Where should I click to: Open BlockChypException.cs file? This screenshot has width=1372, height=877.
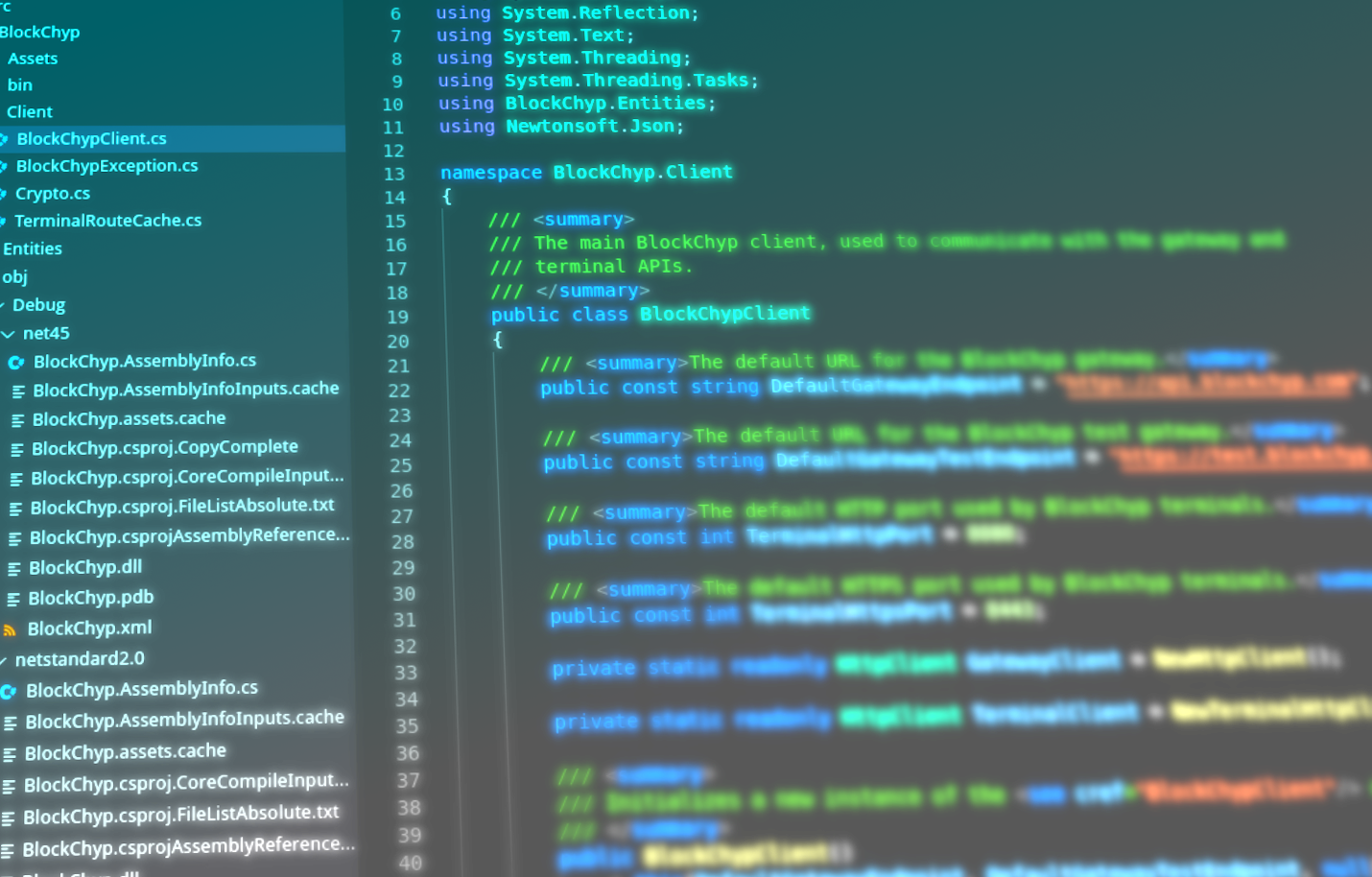106,166
